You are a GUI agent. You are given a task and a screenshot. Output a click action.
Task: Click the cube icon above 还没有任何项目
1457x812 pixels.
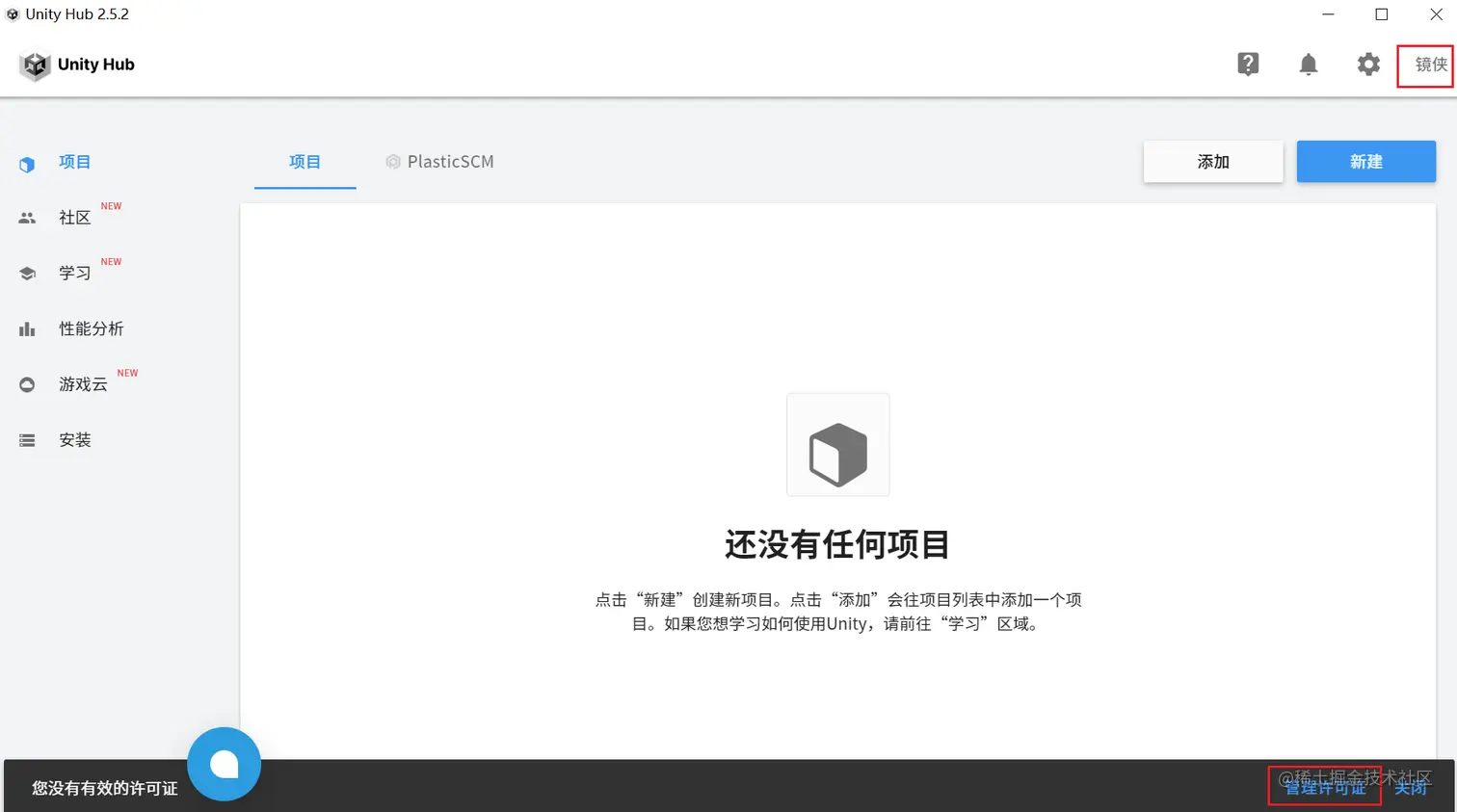[x=838, y=445]
